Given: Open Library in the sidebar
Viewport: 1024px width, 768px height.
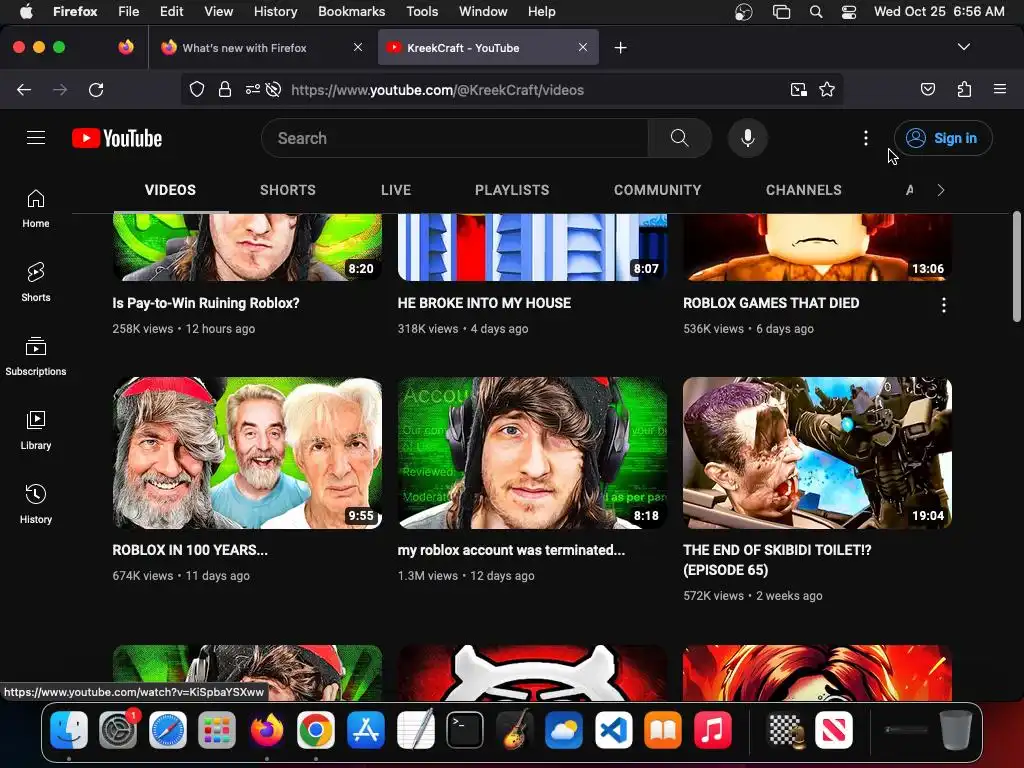Looking at the screenshot, I should 36,430.
